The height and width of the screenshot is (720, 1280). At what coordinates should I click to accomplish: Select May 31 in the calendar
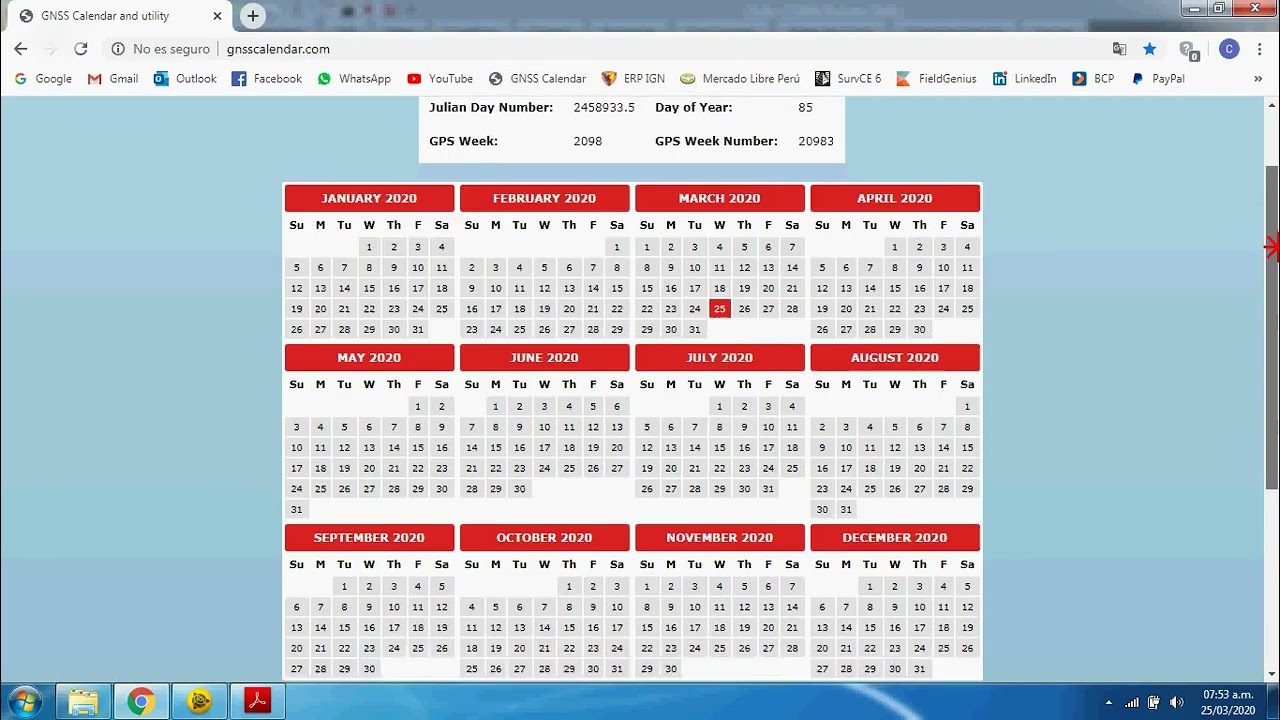pyautogui.click(x=296, y=509)
